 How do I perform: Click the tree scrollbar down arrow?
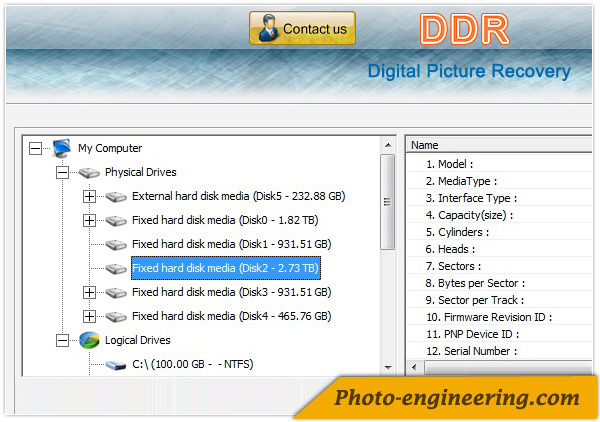pyautogui.click(x=388, y=368)
